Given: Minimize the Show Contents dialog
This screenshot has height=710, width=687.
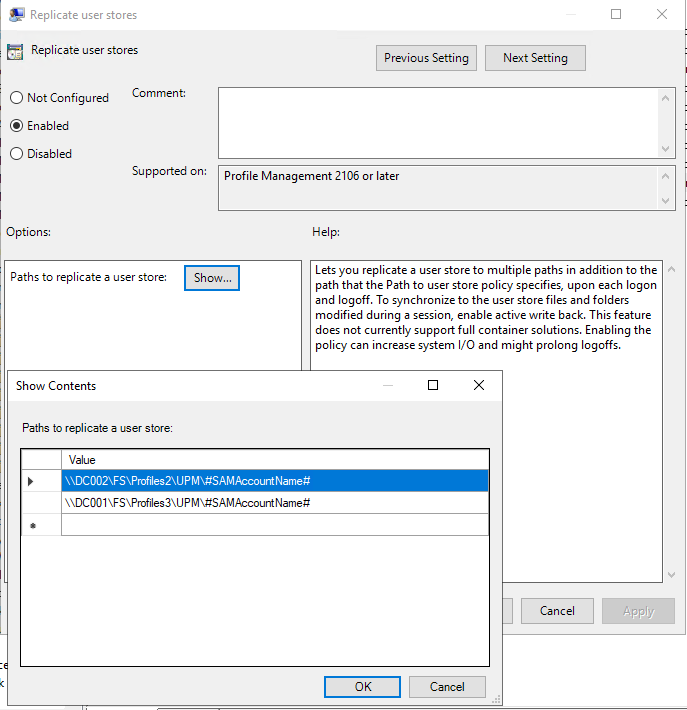Looking at the screenshot, I should click(387, 385).
